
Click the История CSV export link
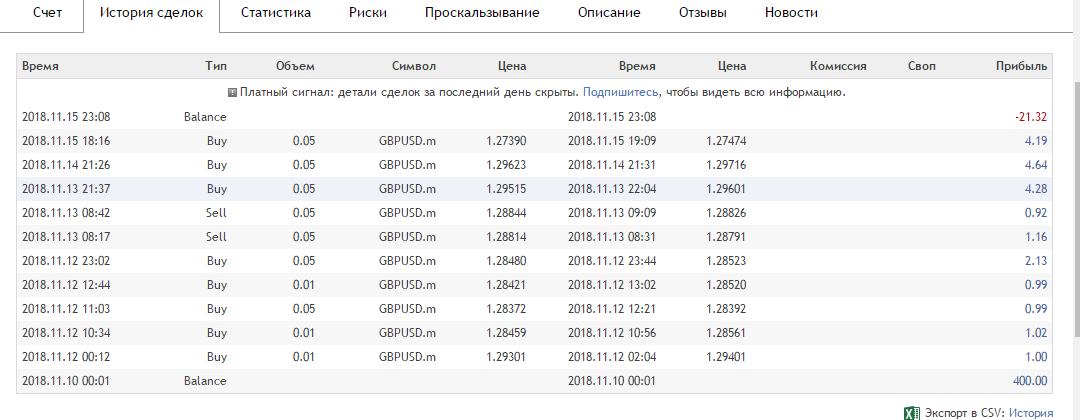coord(1030,412)
